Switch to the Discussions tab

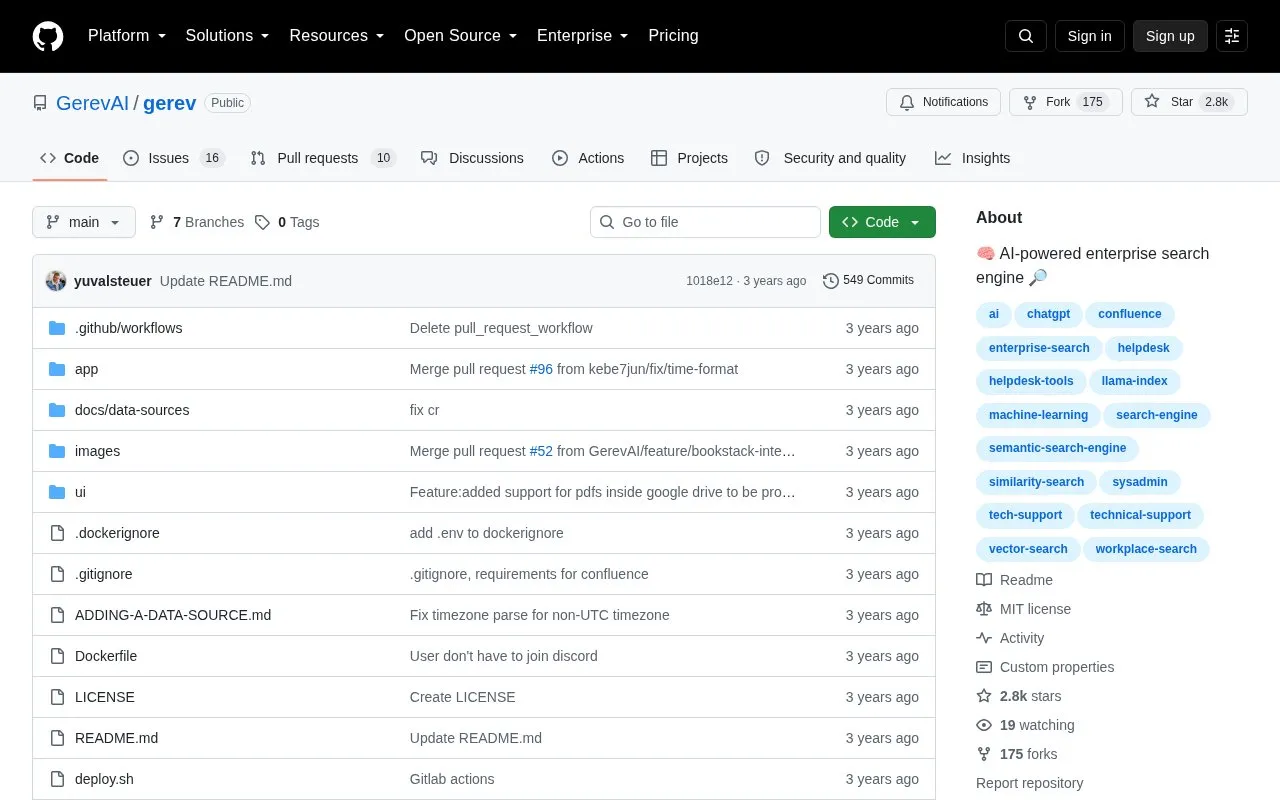click(472, 158)
